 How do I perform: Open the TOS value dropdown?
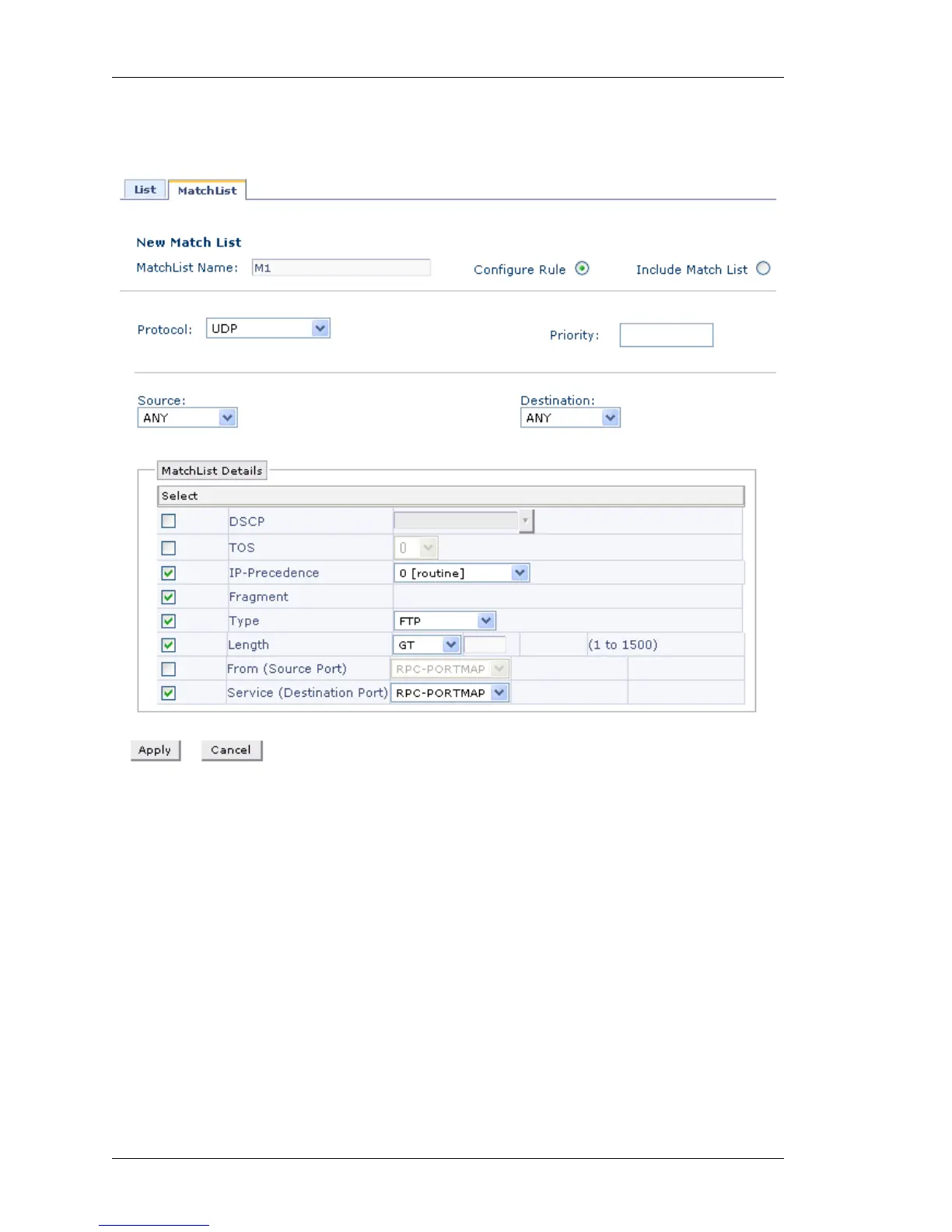click(x=416, y=548)
